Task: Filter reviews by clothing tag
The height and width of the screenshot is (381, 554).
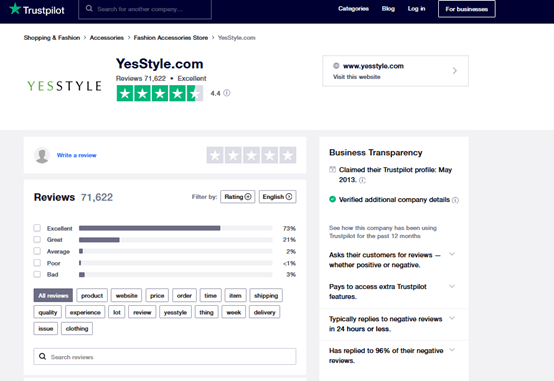Action: pos(77,328)
